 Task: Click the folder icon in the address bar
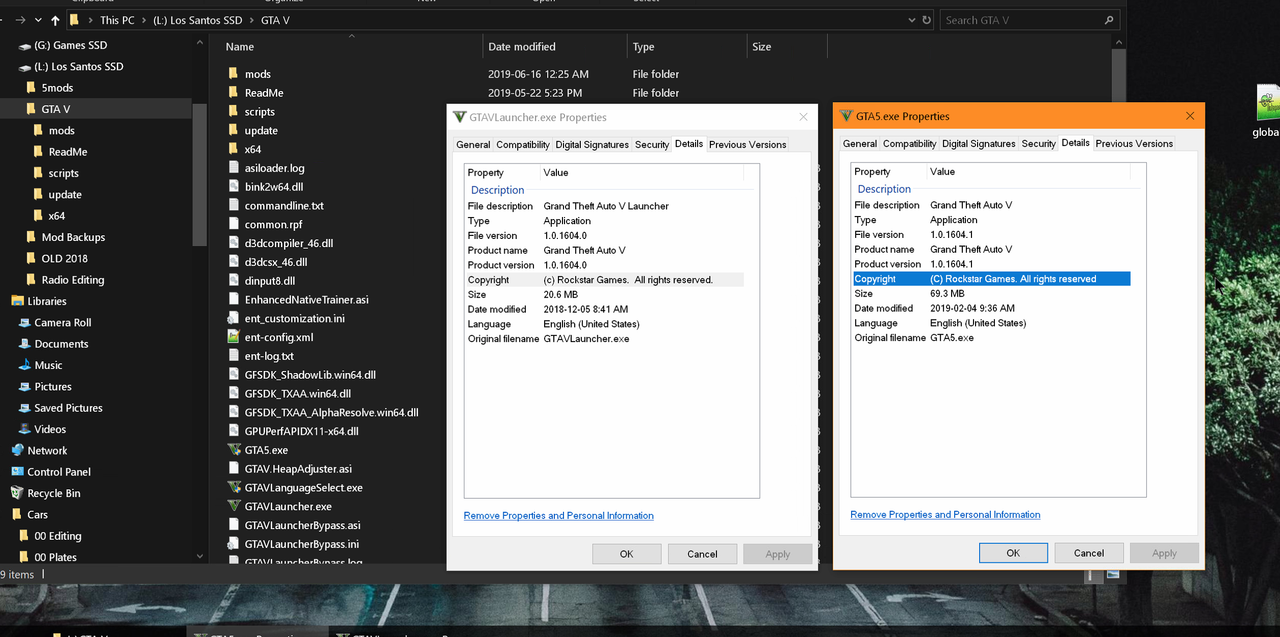(75, 20)
